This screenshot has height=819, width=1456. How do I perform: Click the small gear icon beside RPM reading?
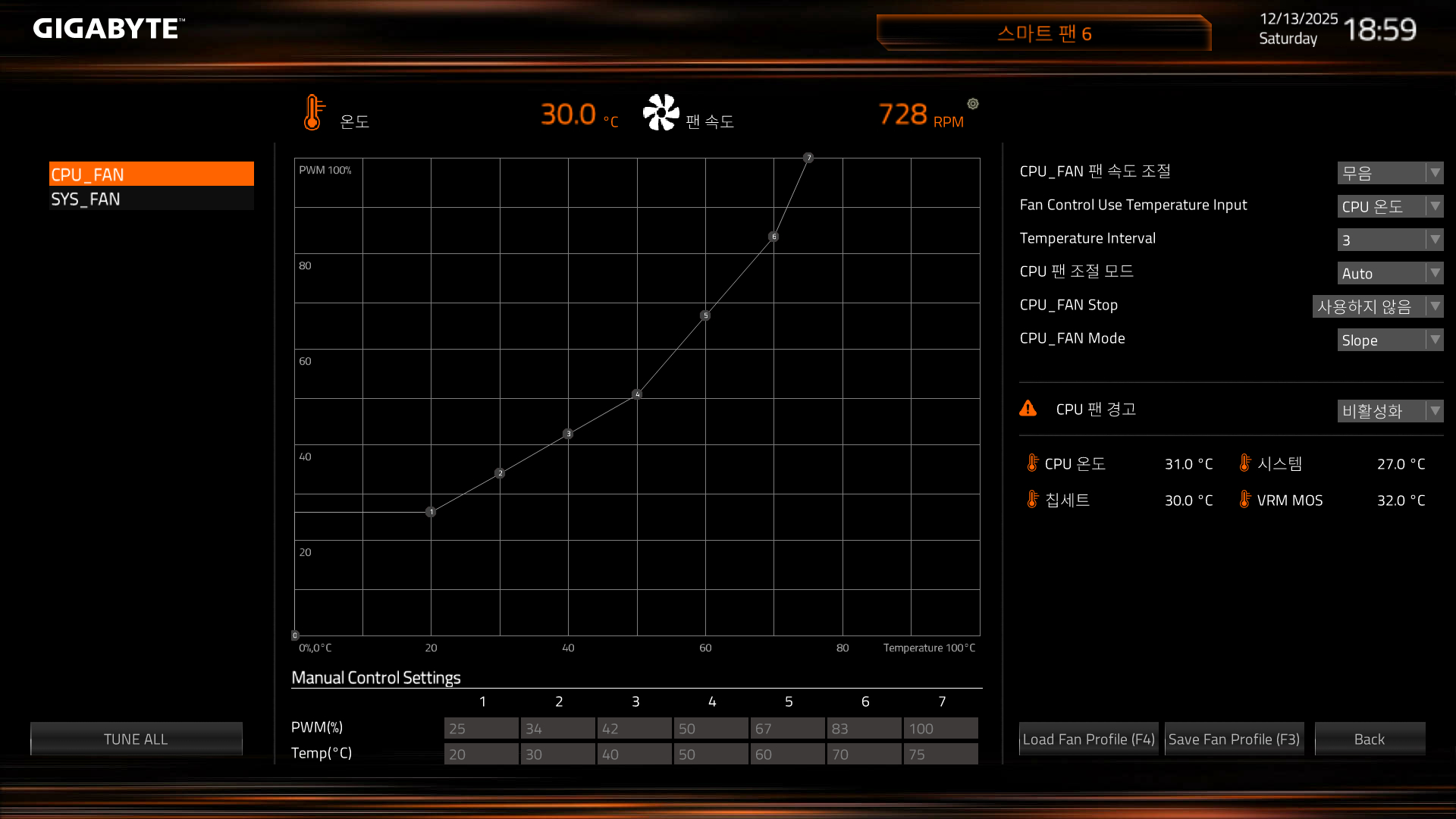pos(973,104)
